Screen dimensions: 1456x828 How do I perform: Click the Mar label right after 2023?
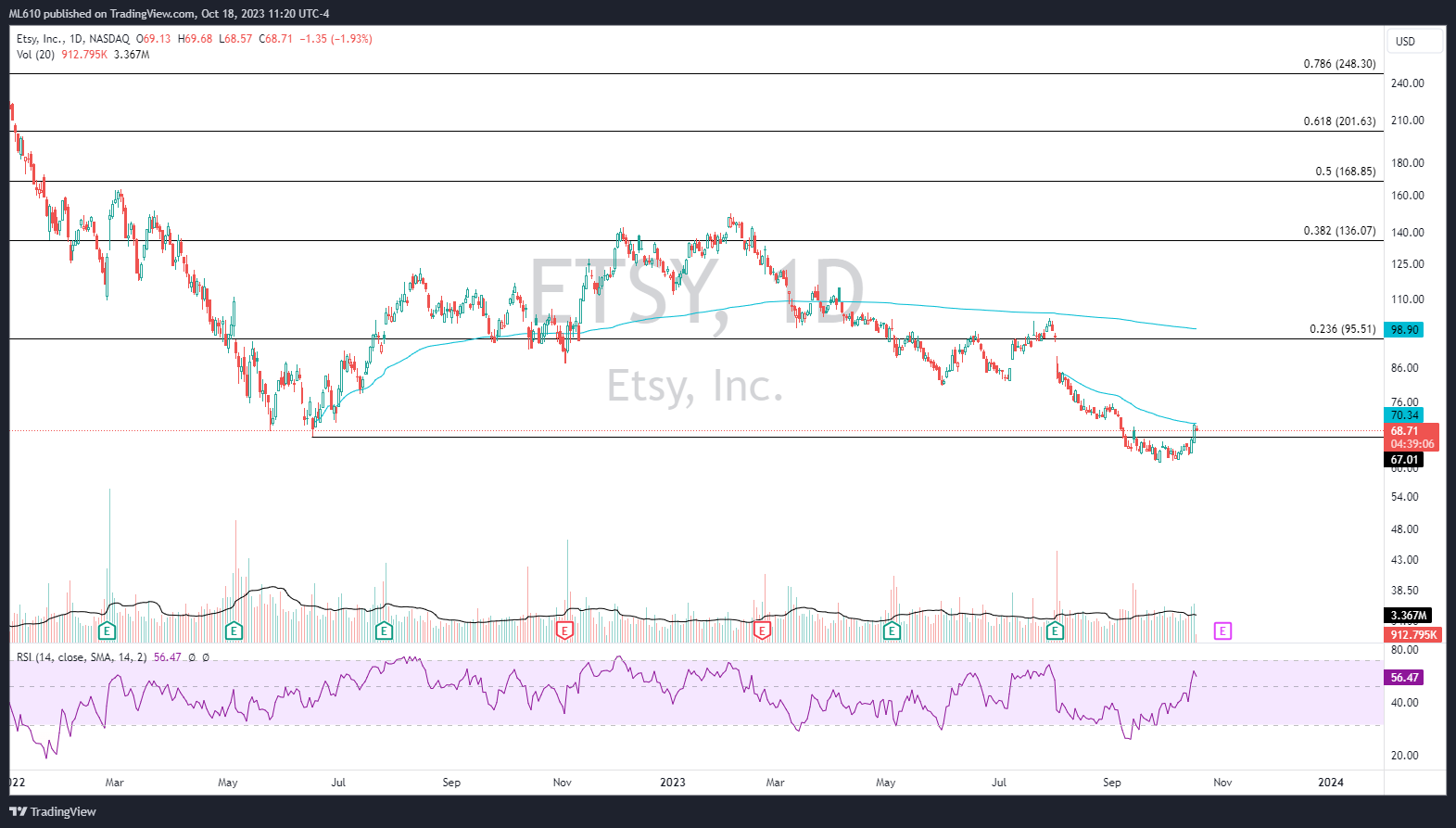(775, 783)
